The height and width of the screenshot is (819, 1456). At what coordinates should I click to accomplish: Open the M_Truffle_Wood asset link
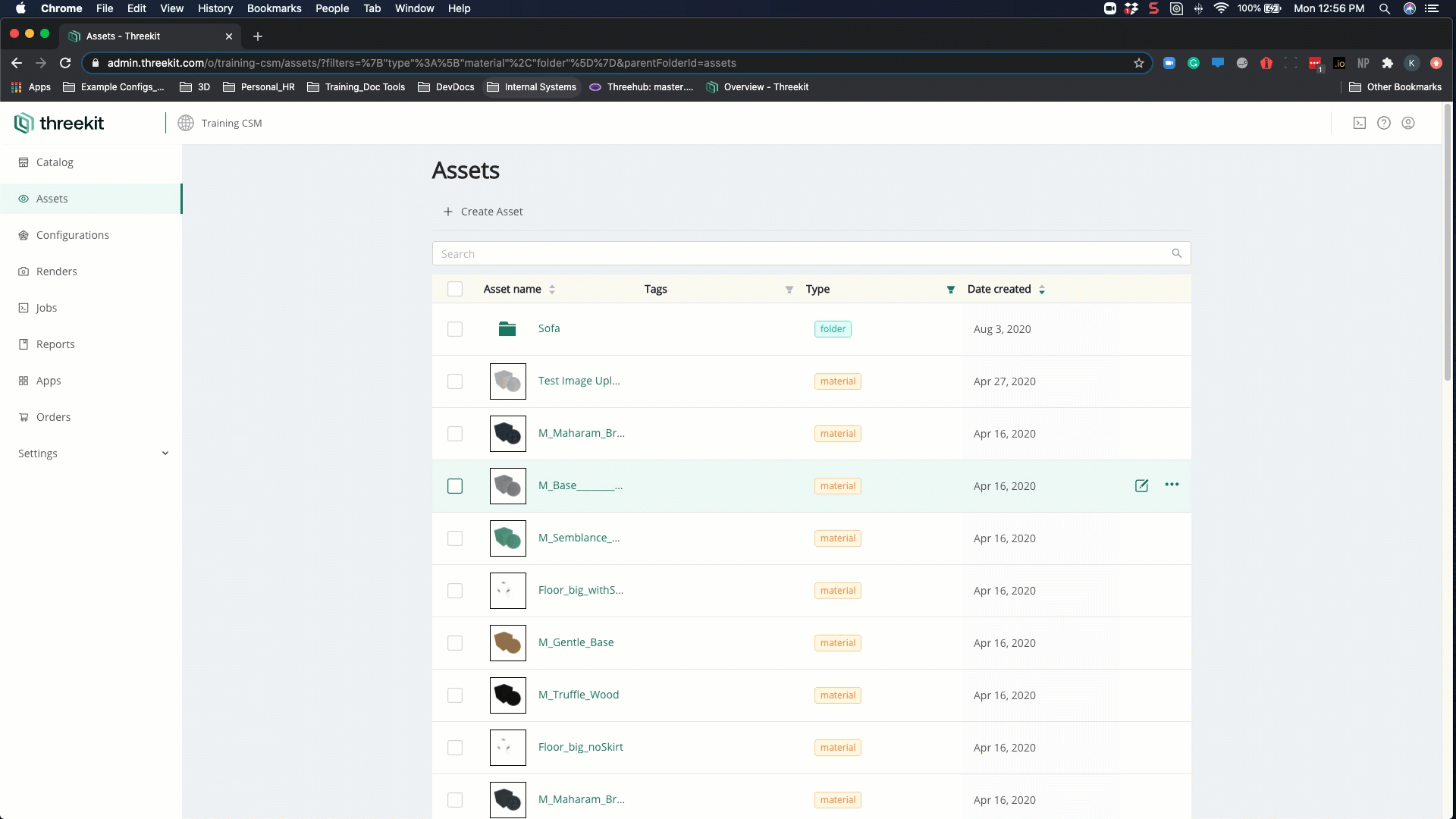click(x=578, y=695)
